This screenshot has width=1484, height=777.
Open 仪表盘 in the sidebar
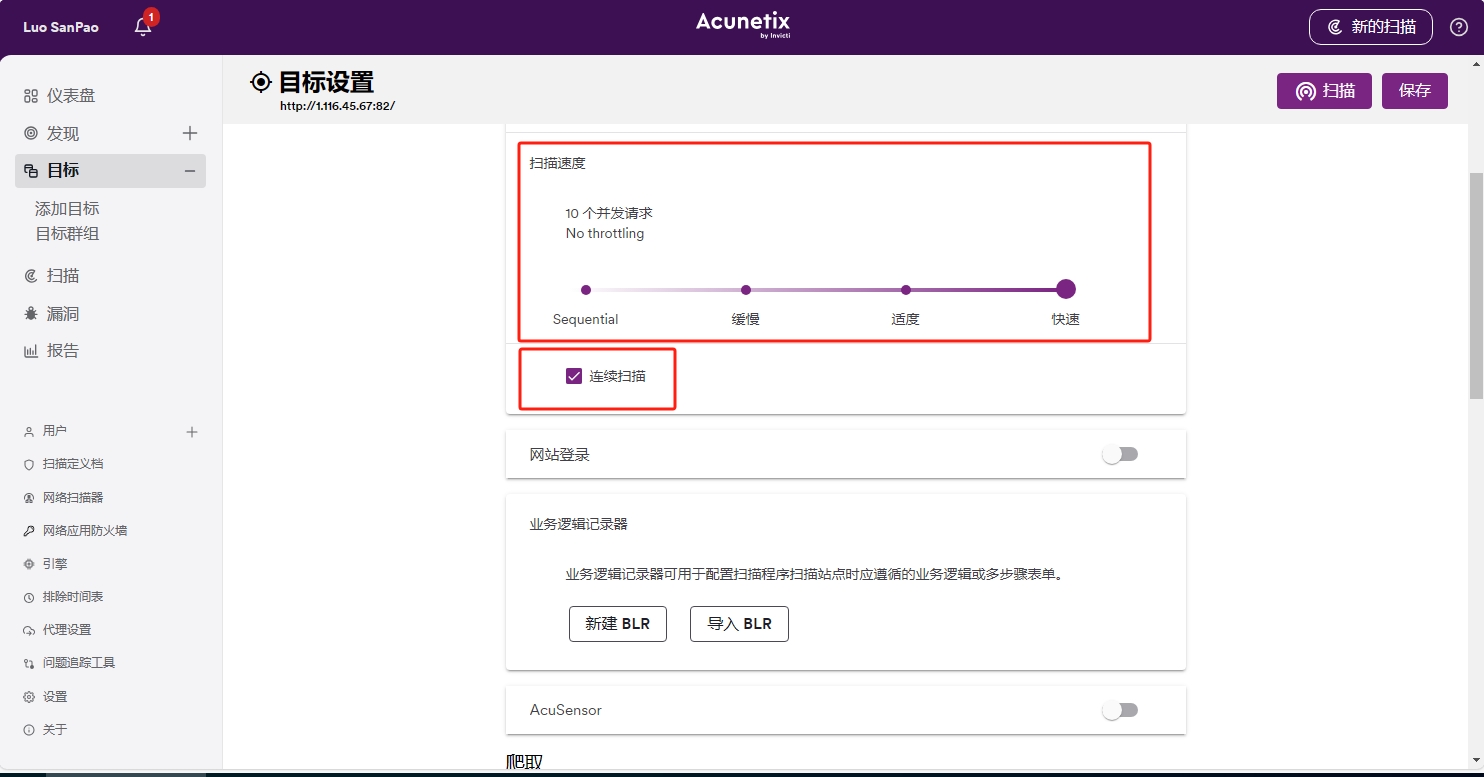pyautogui.click(x=71, y=96)
